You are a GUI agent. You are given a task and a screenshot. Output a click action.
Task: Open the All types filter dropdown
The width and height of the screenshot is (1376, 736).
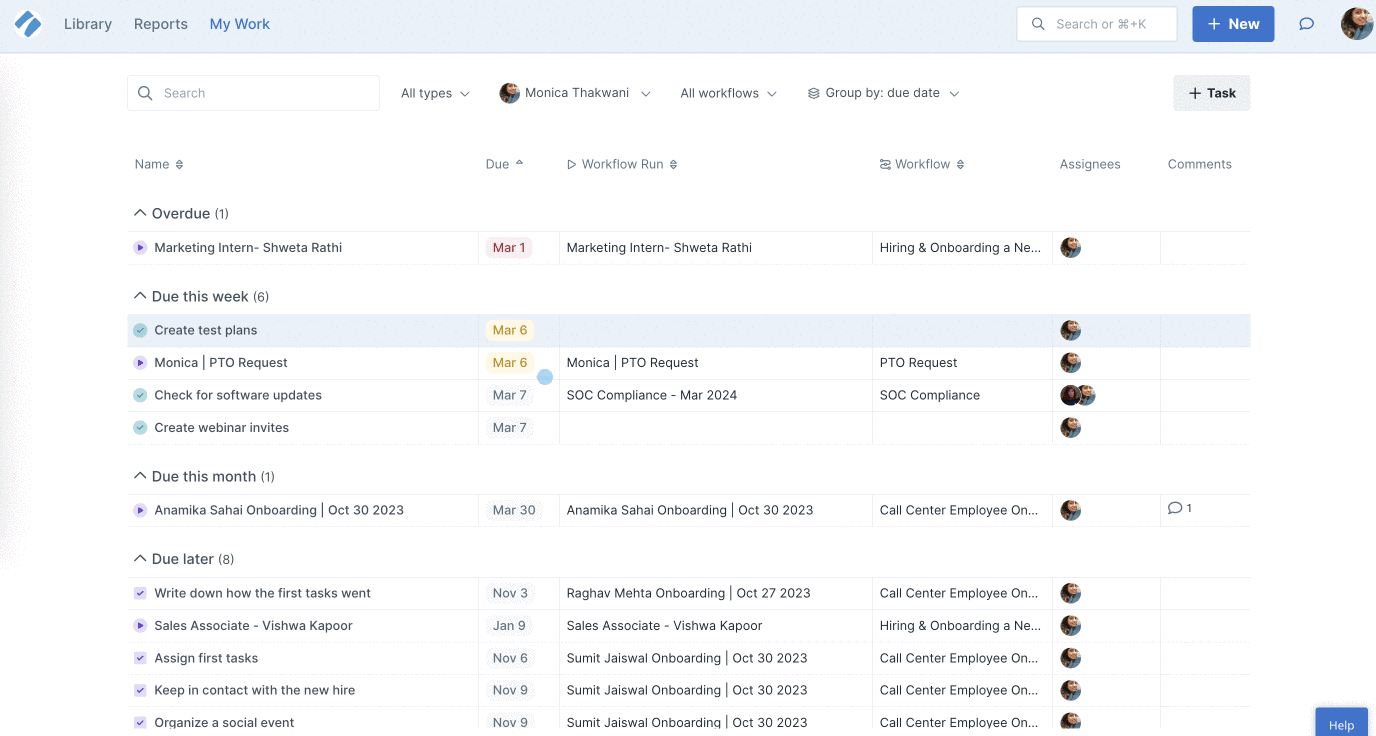click(x=435, y=93)
